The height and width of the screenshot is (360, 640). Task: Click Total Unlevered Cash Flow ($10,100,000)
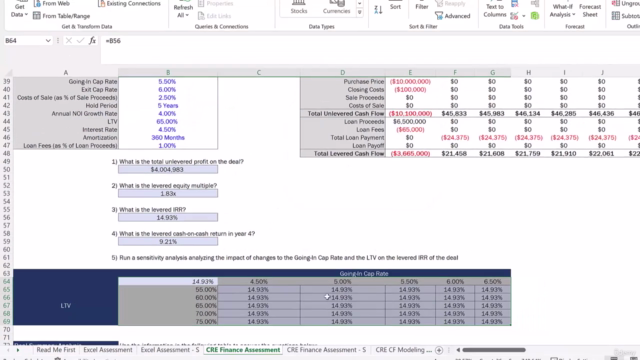click(x=410, y=113)
